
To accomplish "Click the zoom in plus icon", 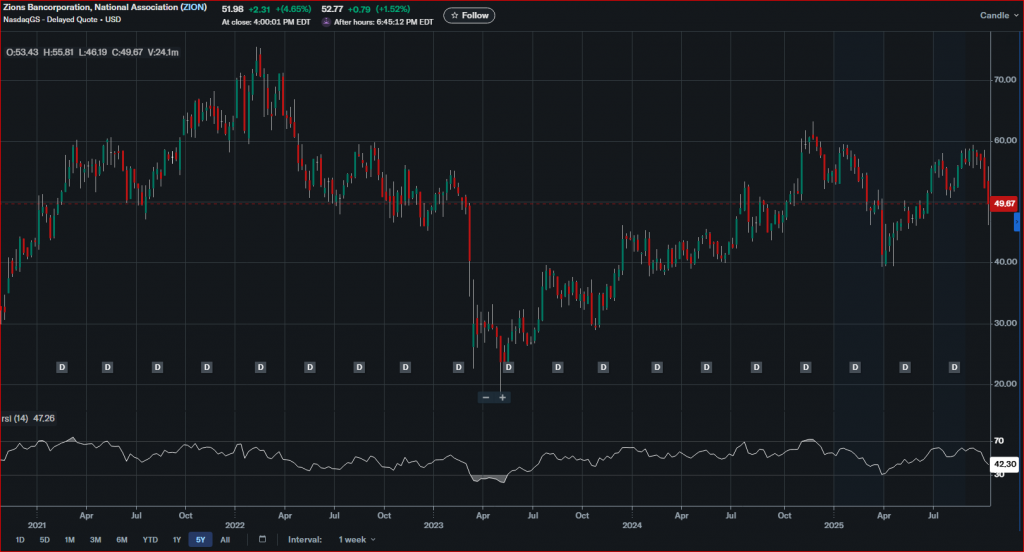I will click(503, 397).
